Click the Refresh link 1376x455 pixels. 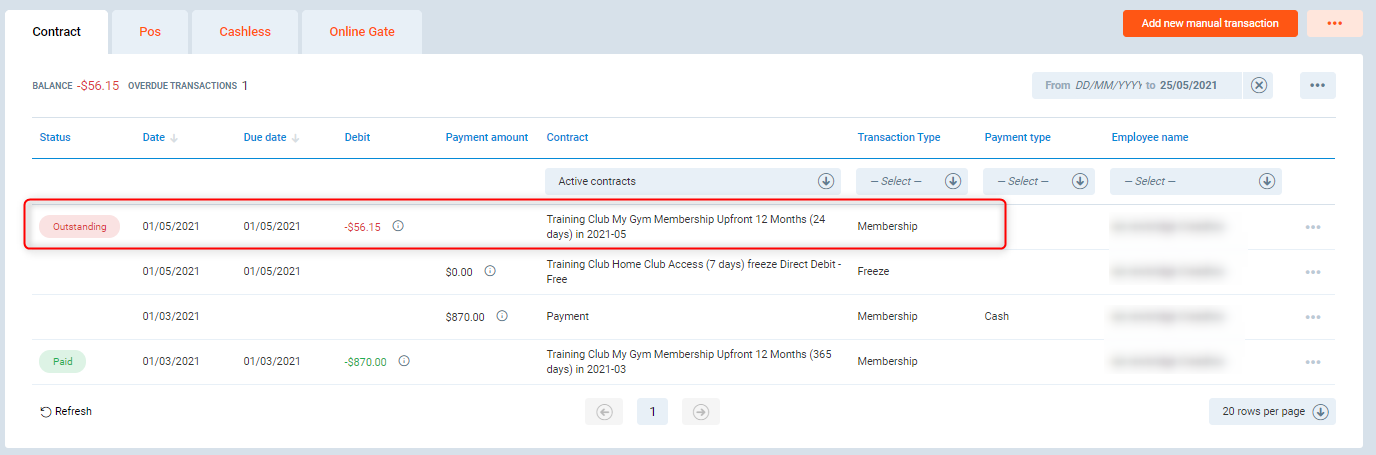[66, 411]
